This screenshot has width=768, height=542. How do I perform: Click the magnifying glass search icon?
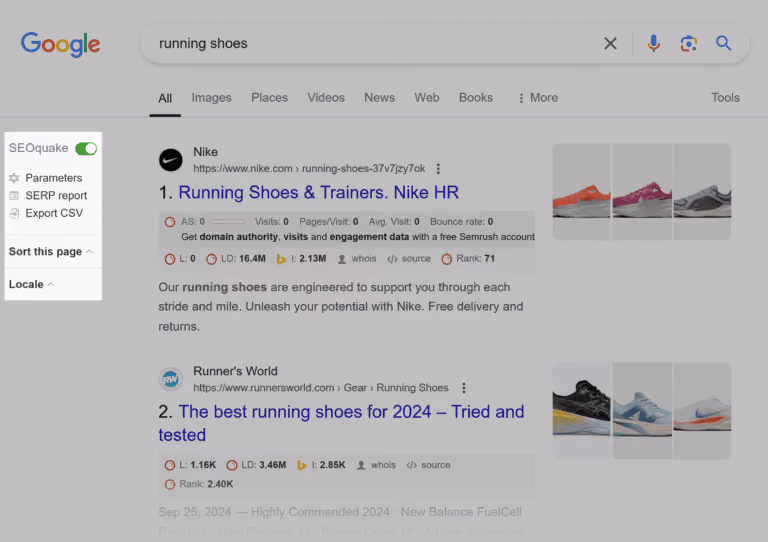point(723,43)
